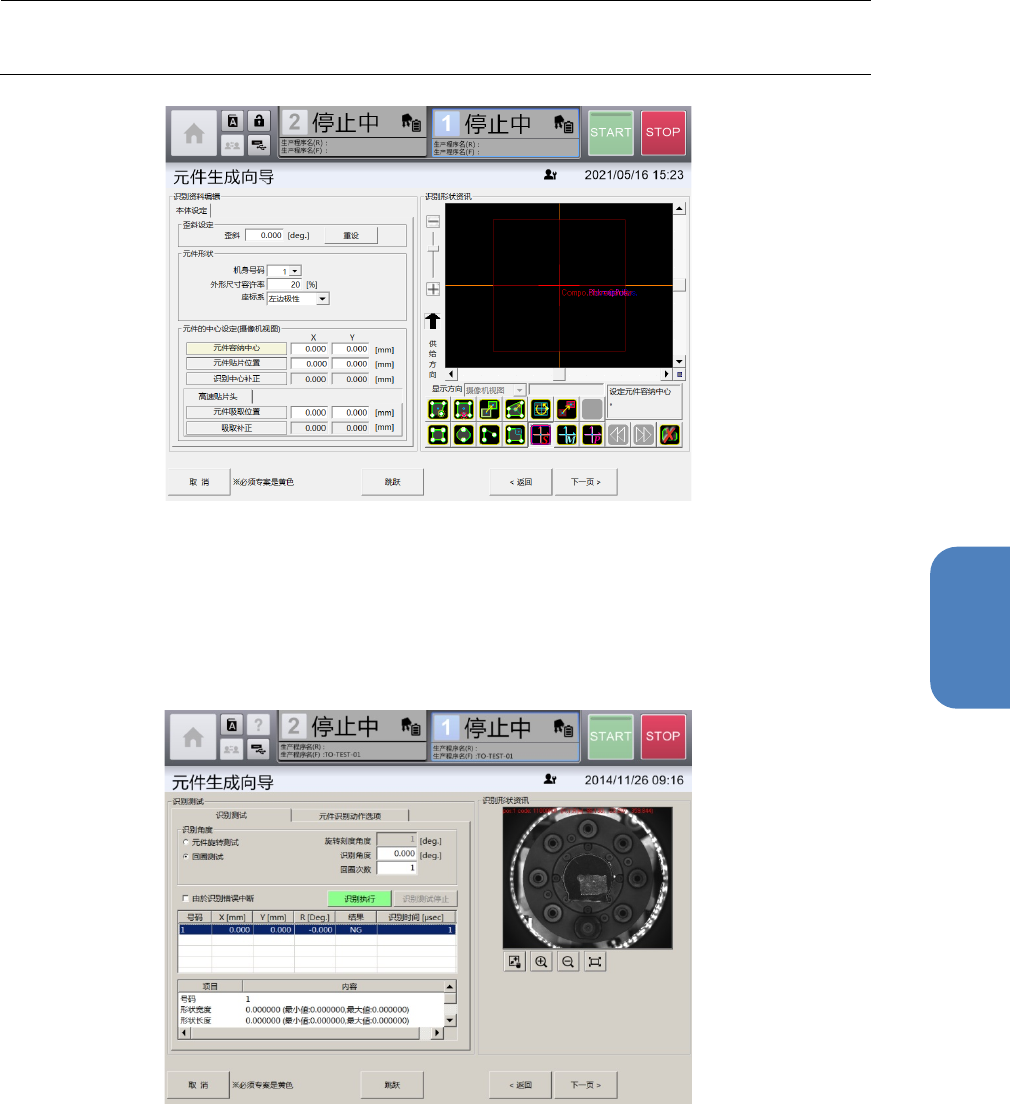
Task: Click the 识别角度 input field
Action: point(397,854)
